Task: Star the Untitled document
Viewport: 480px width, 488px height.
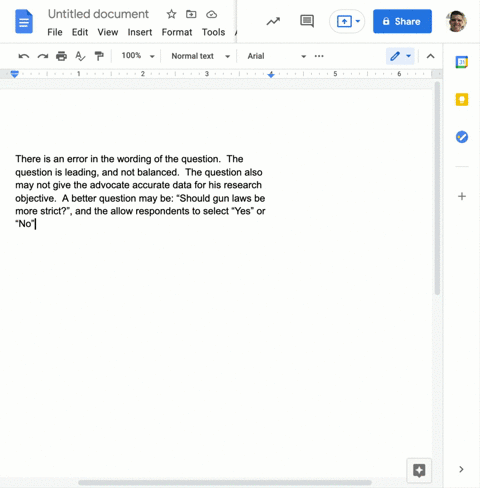Action: click(171, 14)
